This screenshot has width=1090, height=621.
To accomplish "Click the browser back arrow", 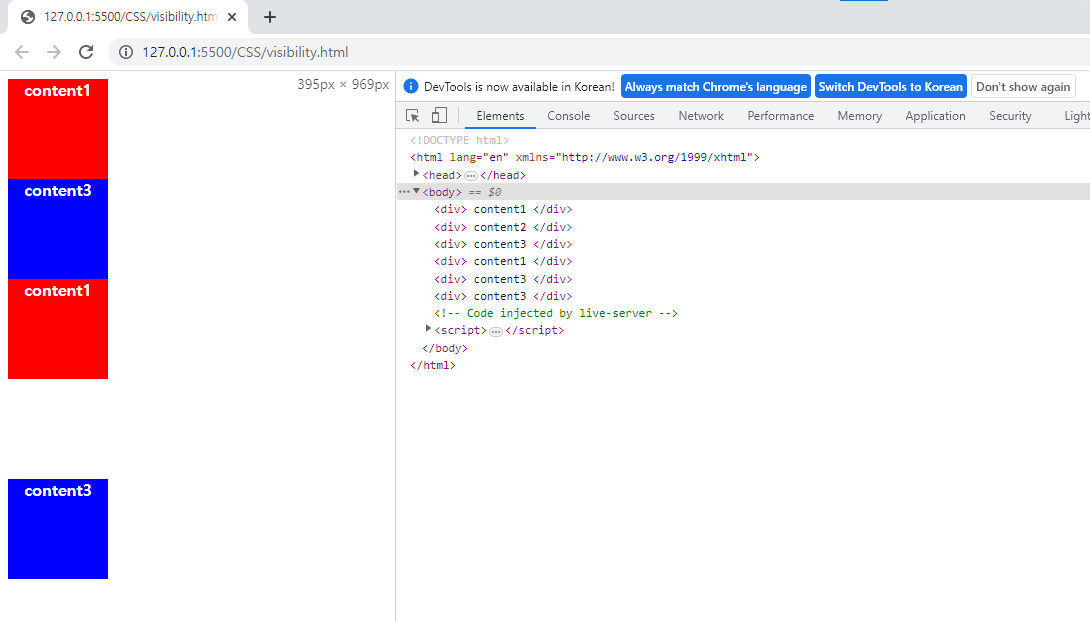I will tap(22, 52).
